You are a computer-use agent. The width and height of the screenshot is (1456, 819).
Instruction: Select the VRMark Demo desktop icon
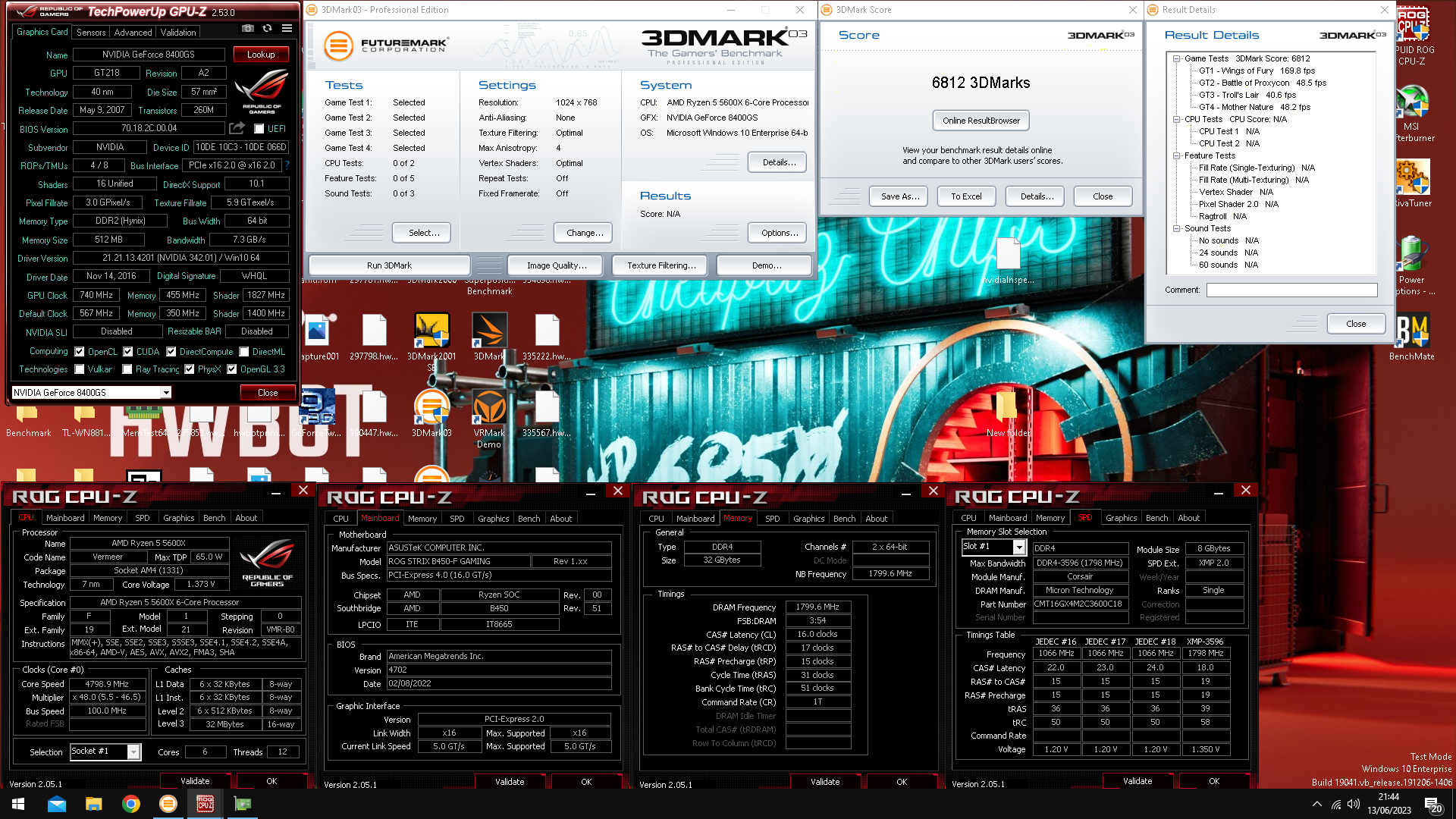(489, 419)
